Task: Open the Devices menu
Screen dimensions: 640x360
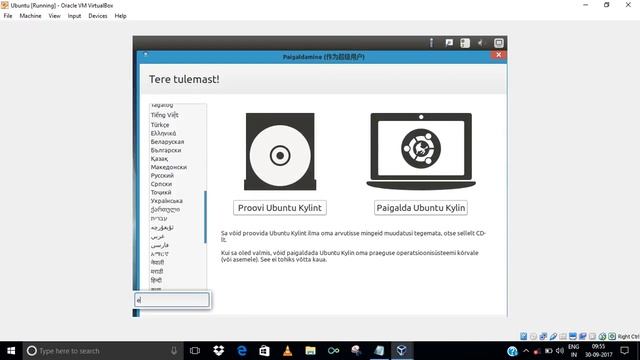Action: [98, 16]
